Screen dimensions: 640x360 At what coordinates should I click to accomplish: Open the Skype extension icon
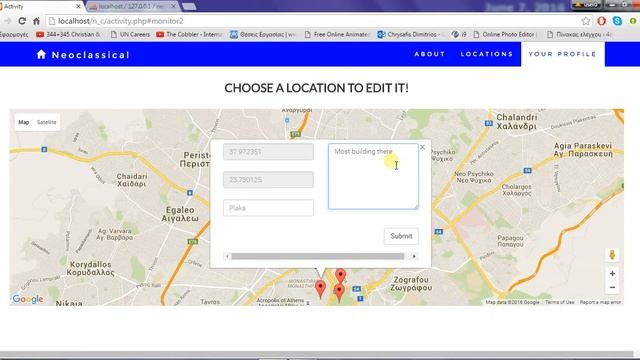[x=617, y=21]
